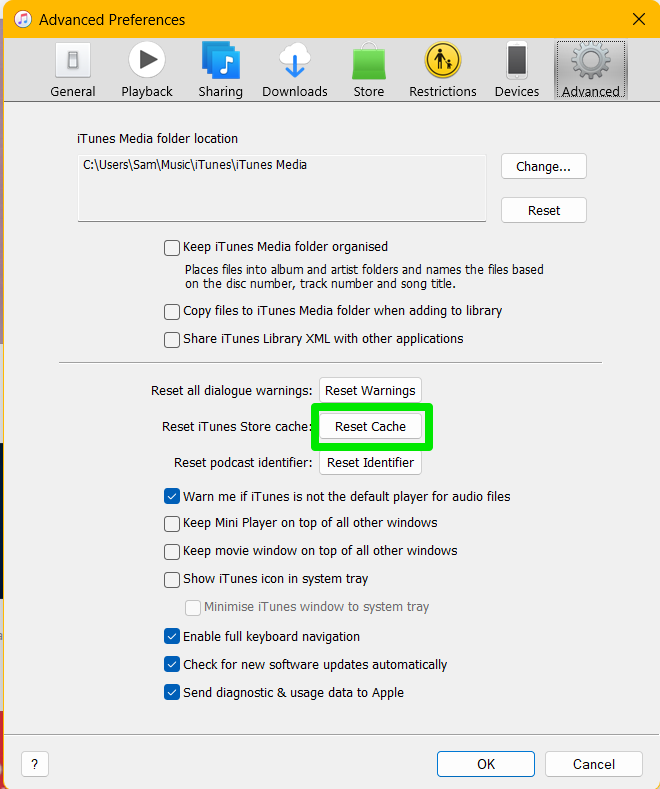Confirm settings with the OK button
Screen dimensions: 660x789
[x=486, y=764]
